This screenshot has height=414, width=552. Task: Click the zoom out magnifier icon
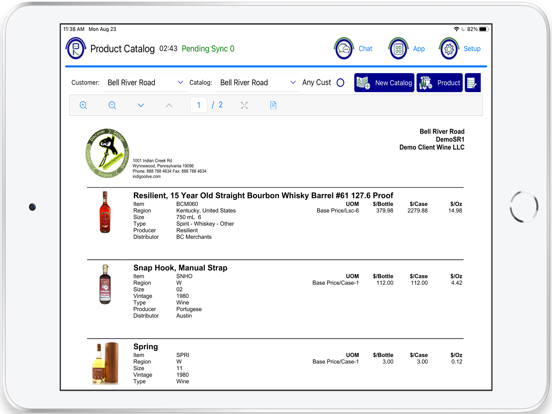tap(112, 105)
